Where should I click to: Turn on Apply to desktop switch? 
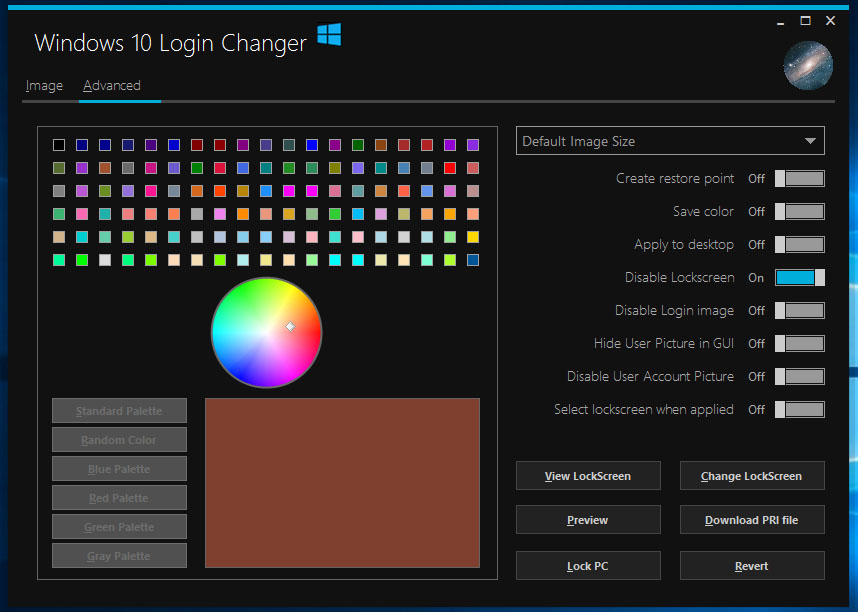pos(799,245)
